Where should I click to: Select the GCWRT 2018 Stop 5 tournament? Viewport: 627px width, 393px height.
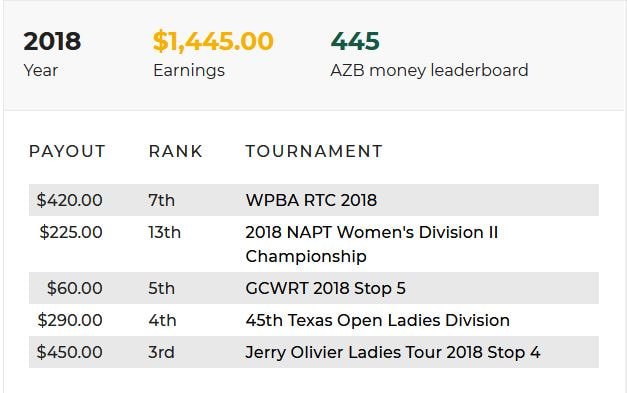[x=325, y=288]
